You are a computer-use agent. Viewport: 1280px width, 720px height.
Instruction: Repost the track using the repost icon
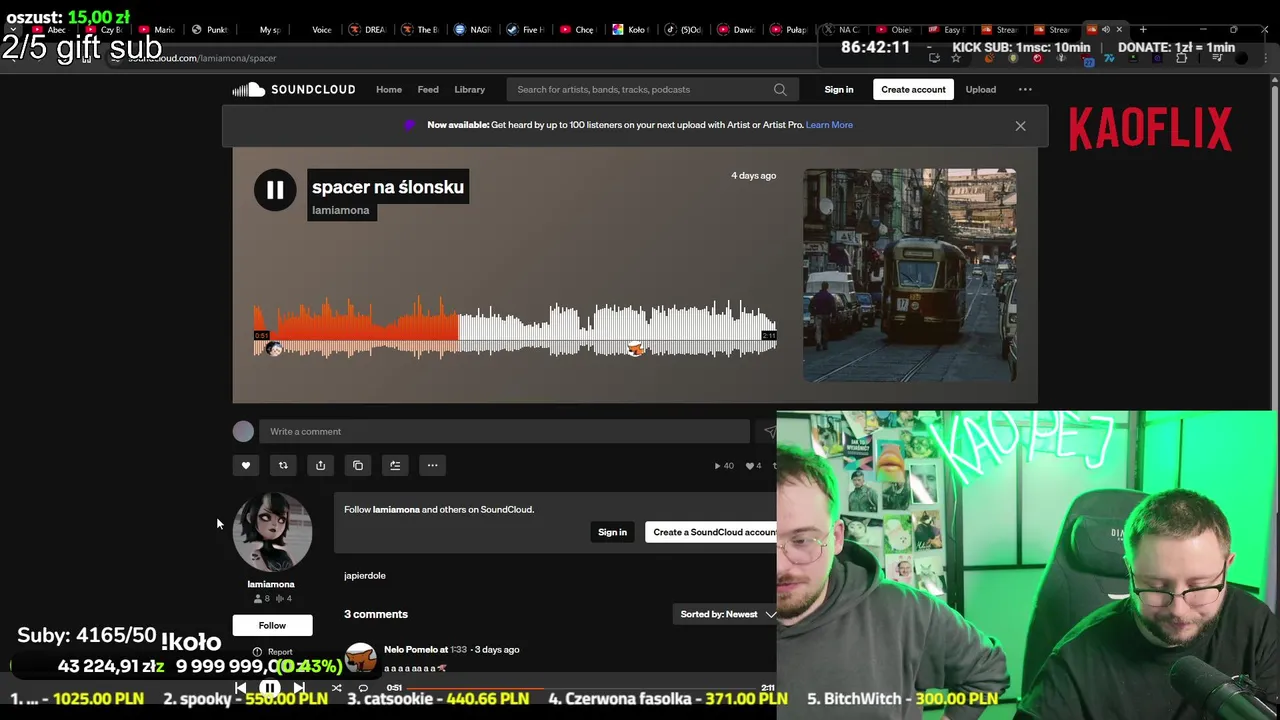(x=283, y=465)
